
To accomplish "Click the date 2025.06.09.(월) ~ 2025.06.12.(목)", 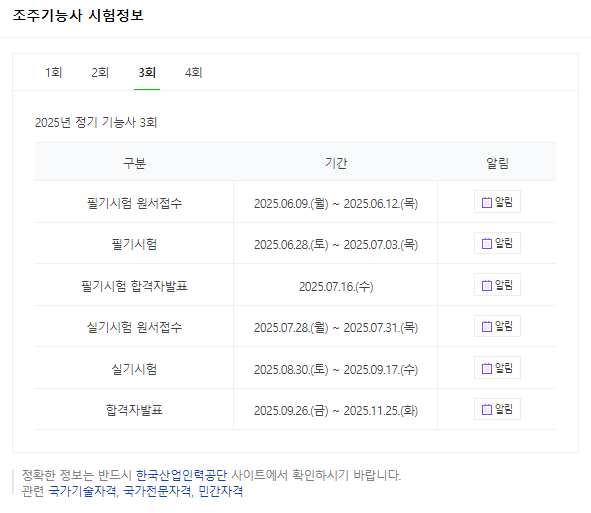I will point(336,204).
